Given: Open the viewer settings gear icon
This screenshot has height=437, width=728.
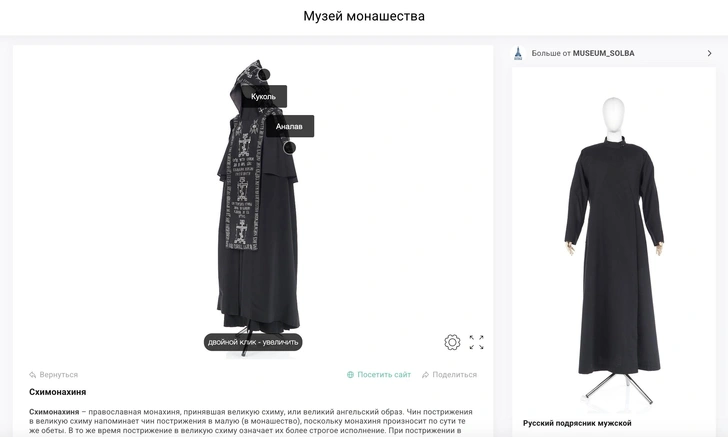Looking at the screenshot, I should click(x=452, y=342).
